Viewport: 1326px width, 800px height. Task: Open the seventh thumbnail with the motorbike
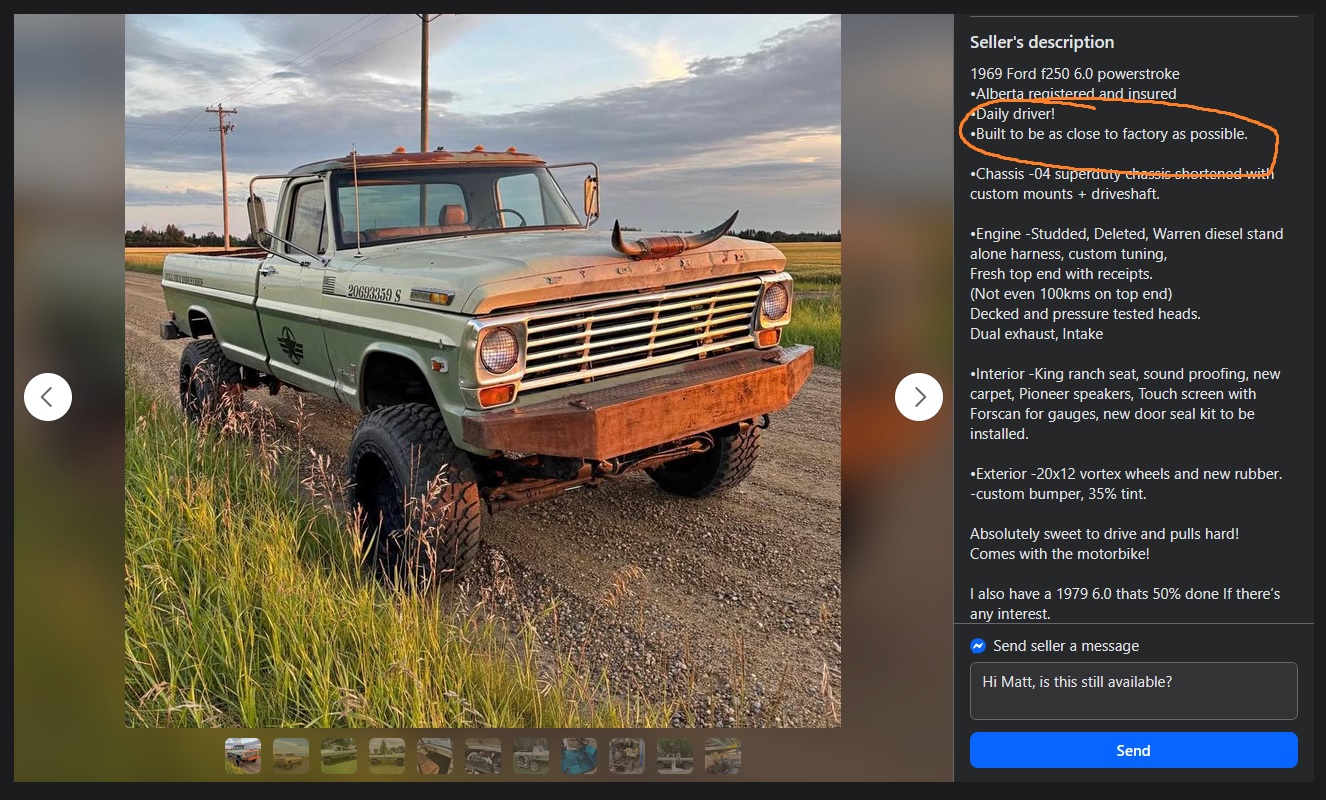(x=531, y=756)
